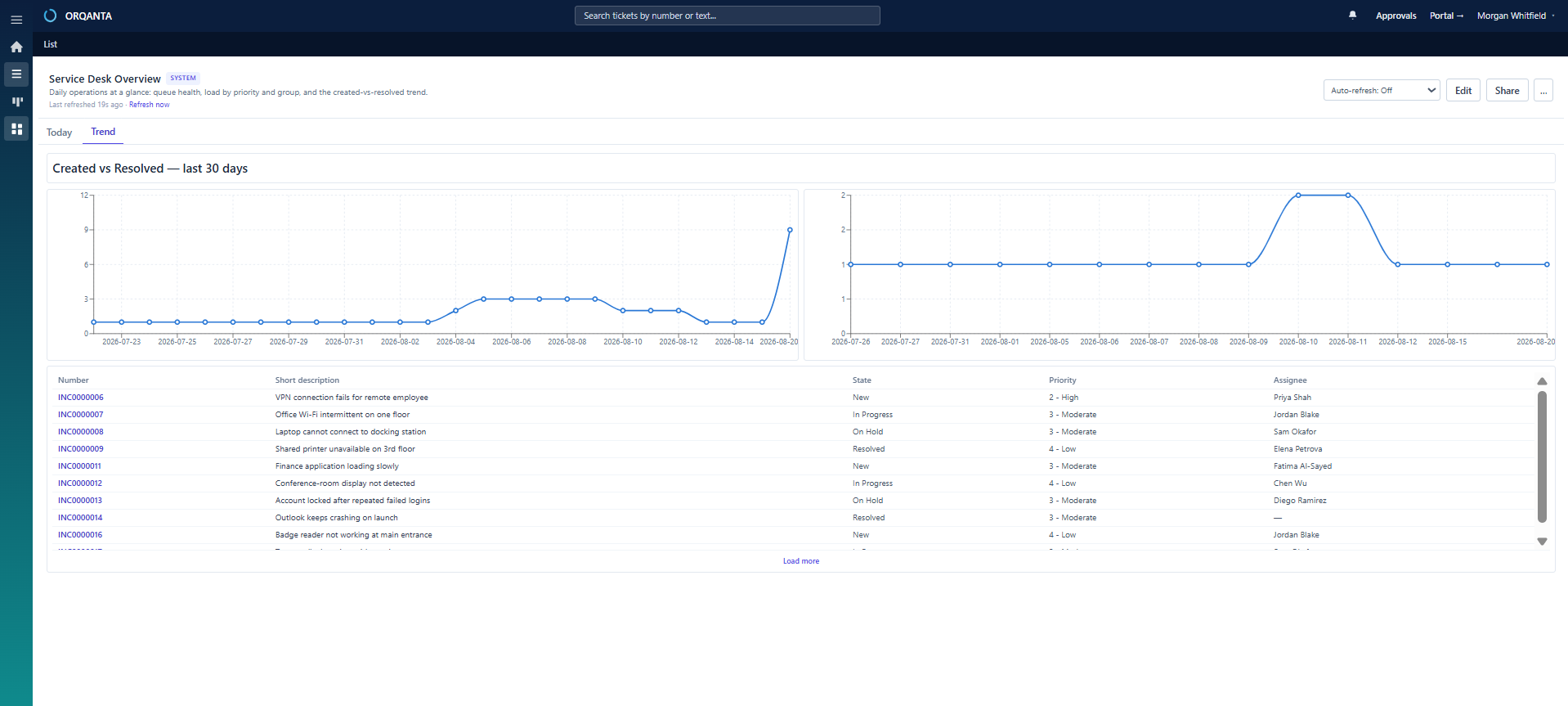This screenshot has width=1568, height=706.
Task: Click the 2026-08-20 data point in left chart
Action: [790, 230]
